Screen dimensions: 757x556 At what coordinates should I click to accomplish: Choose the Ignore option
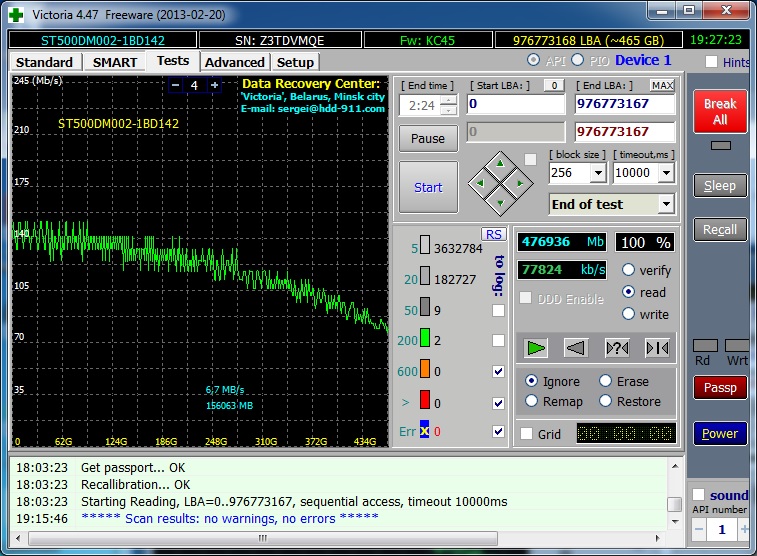531,381
